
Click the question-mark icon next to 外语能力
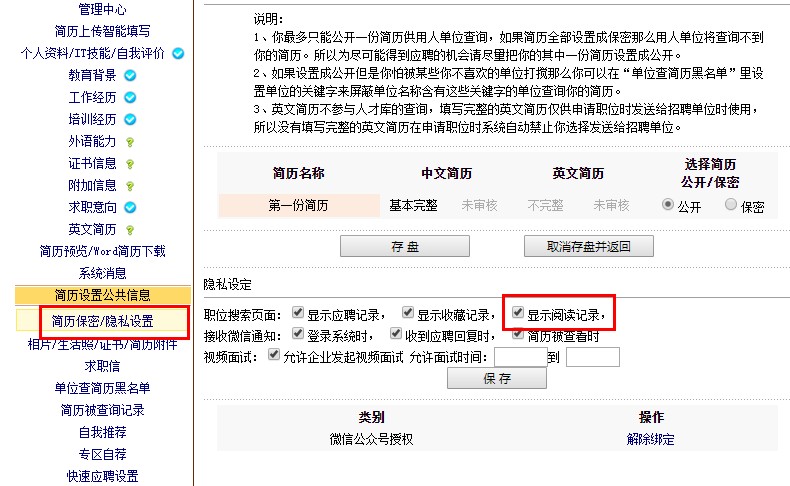(x=130, y=142)
